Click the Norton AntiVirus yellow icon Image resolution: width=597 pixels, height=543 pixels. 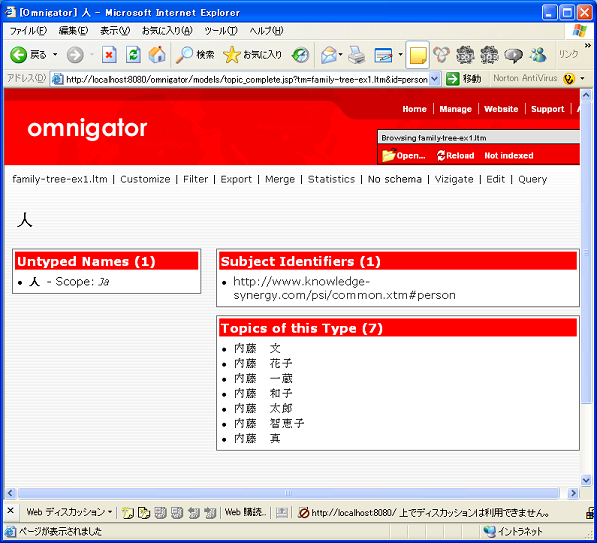pyautogui.click(x=569, y=79)
